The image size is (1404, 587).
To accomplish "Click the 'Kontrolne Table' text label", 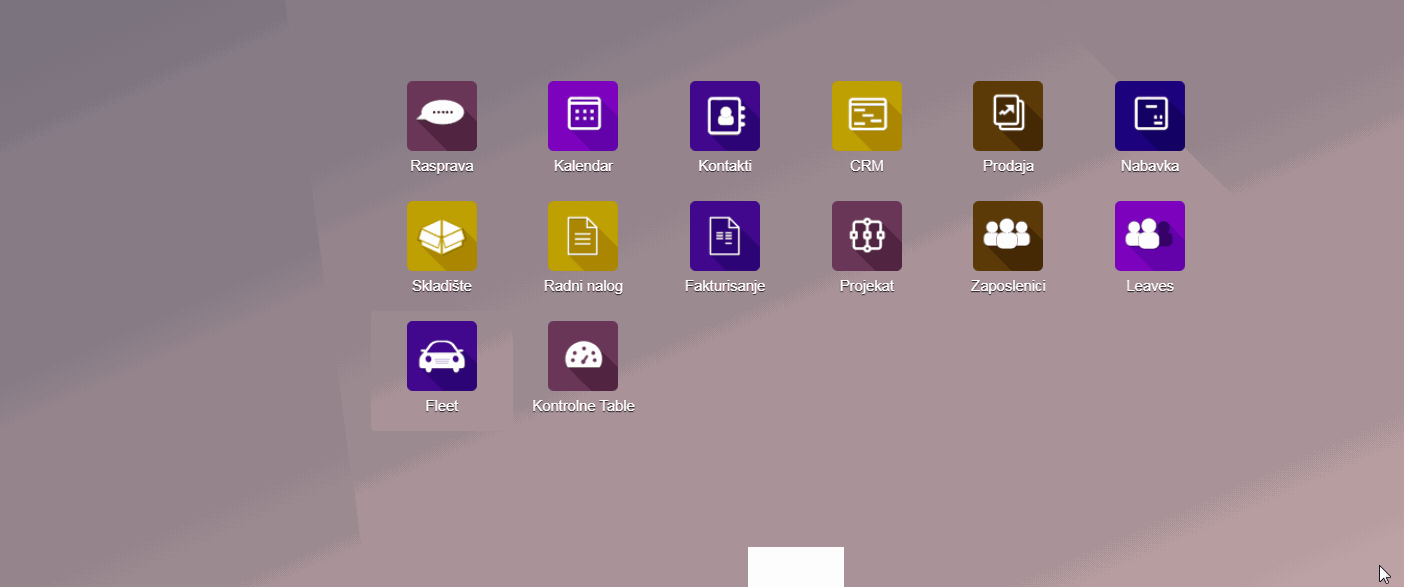I will pyautogui.click(x=583, y=406).
